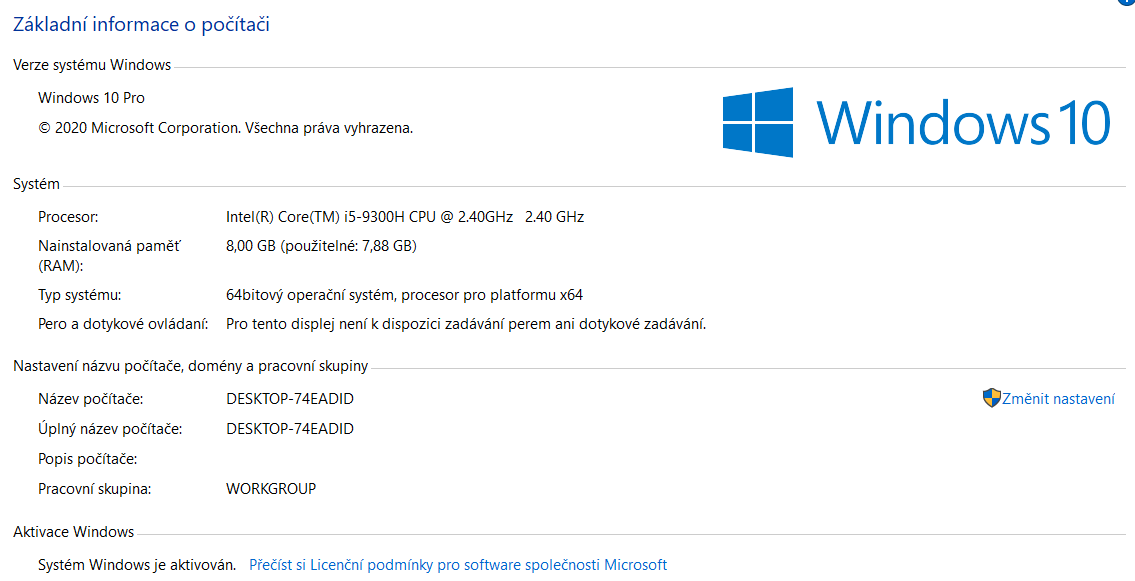
Task: Click the blue help icon in top corner
Action: [1126, 3]
